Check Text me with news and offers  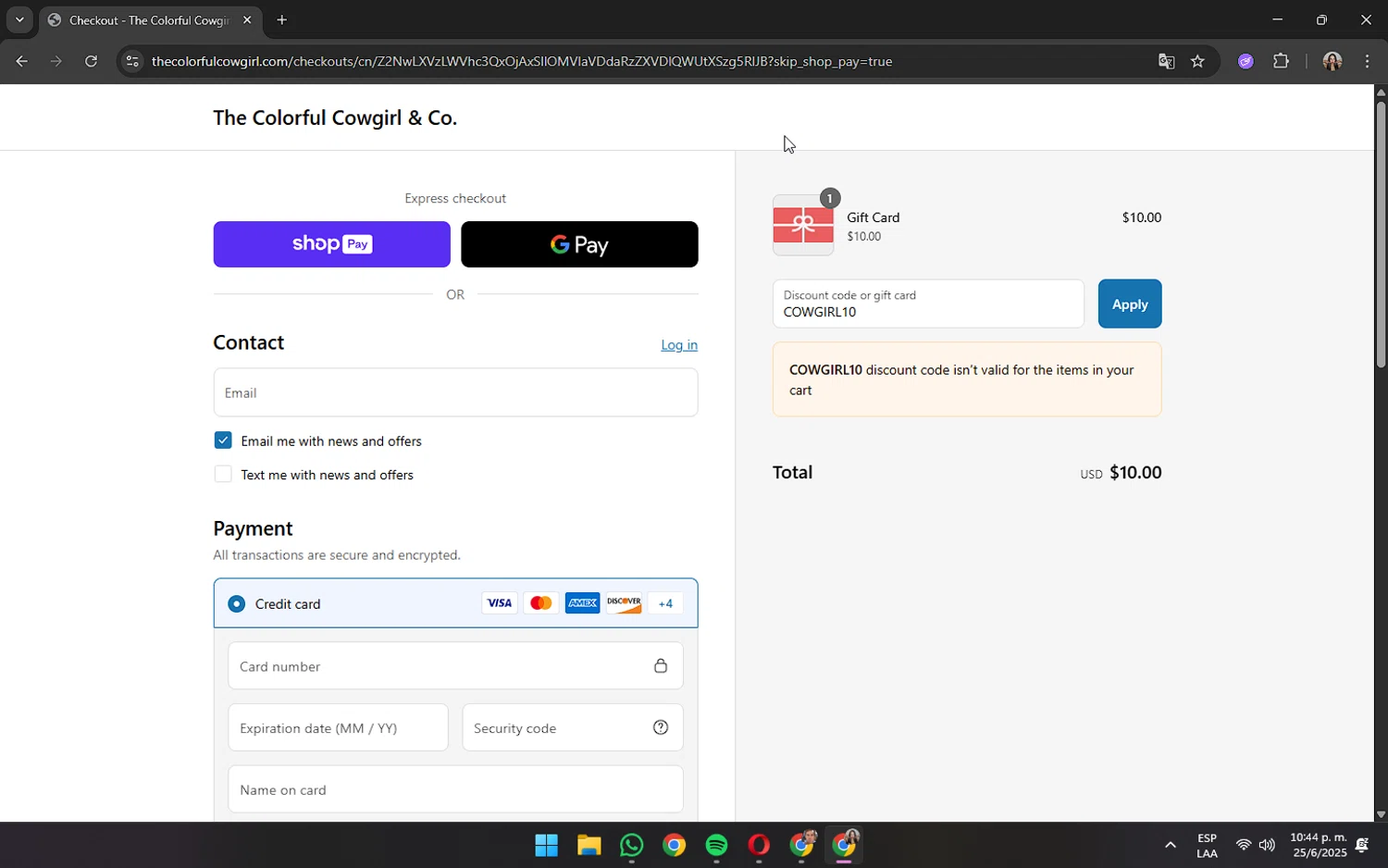click(x=222, y=474)
